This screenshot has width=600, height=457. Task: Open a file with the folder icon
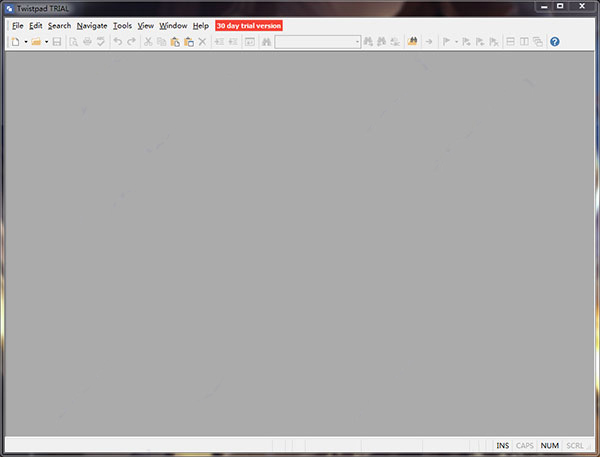coord(36,42)
